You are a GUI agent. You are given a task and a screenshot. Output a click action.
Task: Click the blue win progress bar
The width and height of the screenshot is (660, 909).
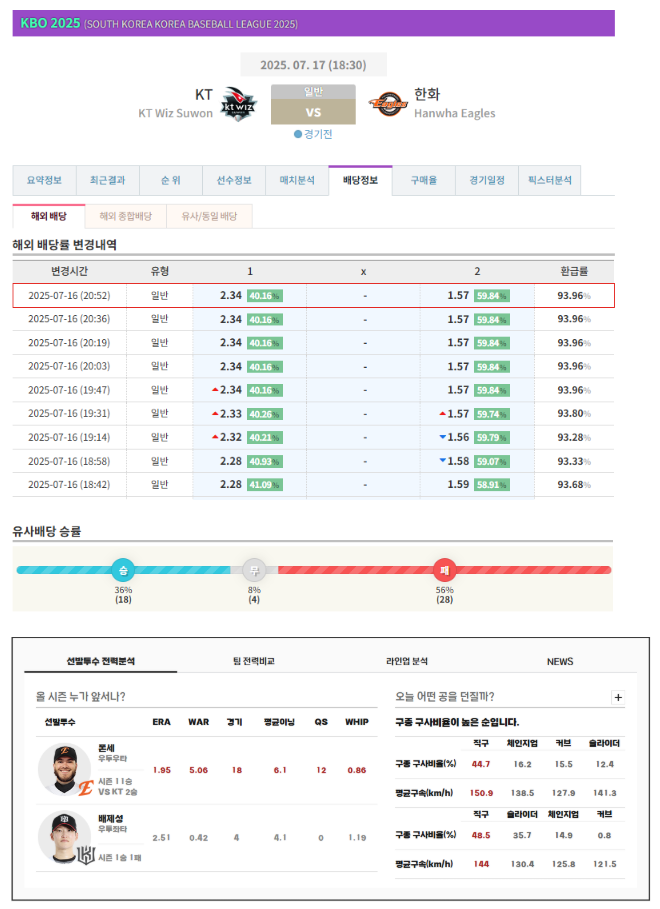pos(123,570)
